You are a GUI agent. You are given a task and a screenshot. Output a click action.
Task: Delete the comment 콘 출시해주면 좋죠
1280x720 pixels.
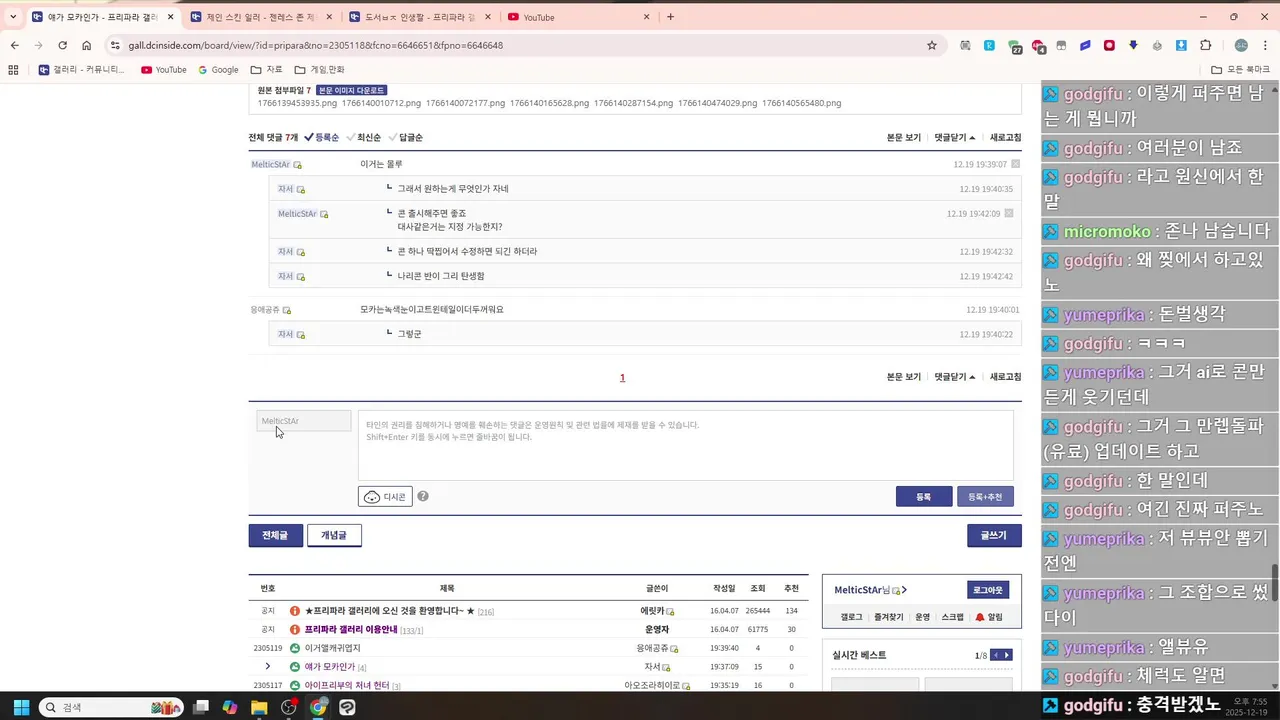(1009, 213)
